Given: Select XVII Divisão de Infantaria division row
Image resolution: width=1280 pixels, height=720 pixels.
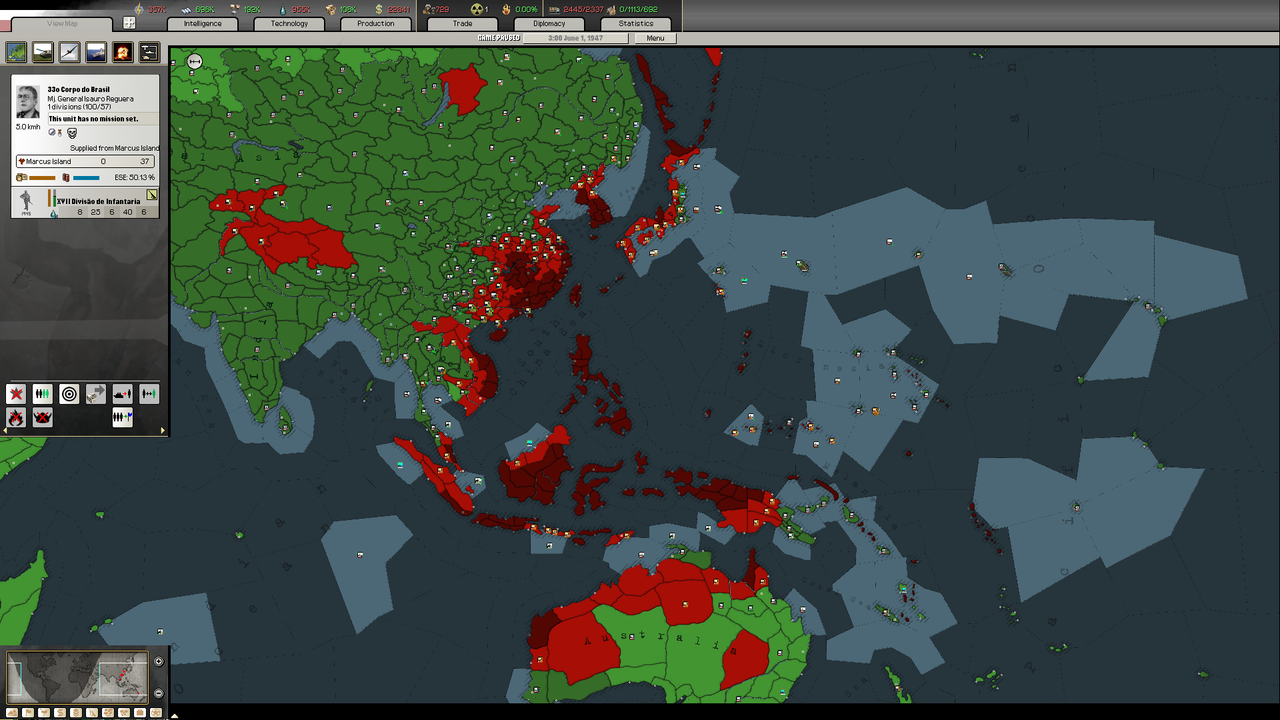Looking at the screenshot, I should coord(85,203).
